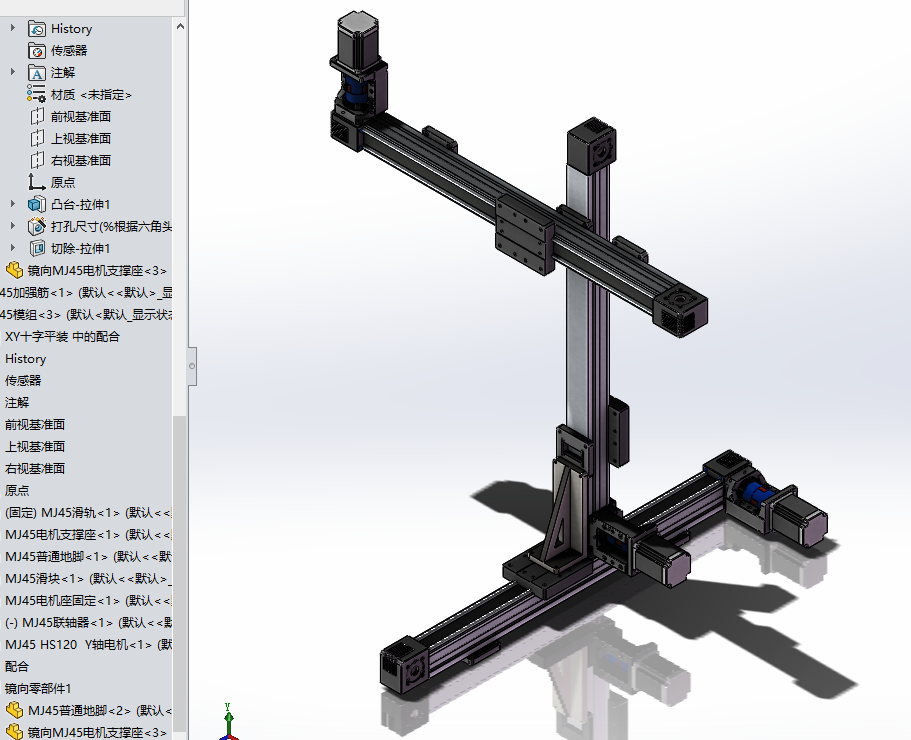Image resolution: width=911 pixels, height=740 pixels.
Task: Click the part icon next to 镜向MJ45电机支撑座<3> below 切除-拉伸1
Action: [x=15, y=271]
